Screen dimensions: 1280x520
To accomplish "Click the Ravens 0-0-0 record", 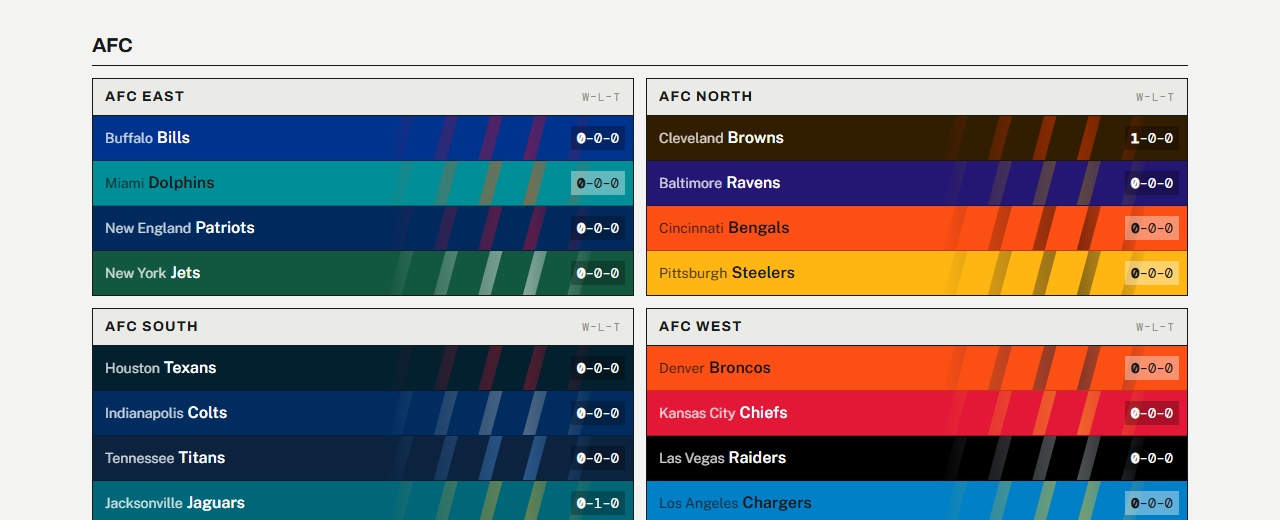I will pos(1152,183).
